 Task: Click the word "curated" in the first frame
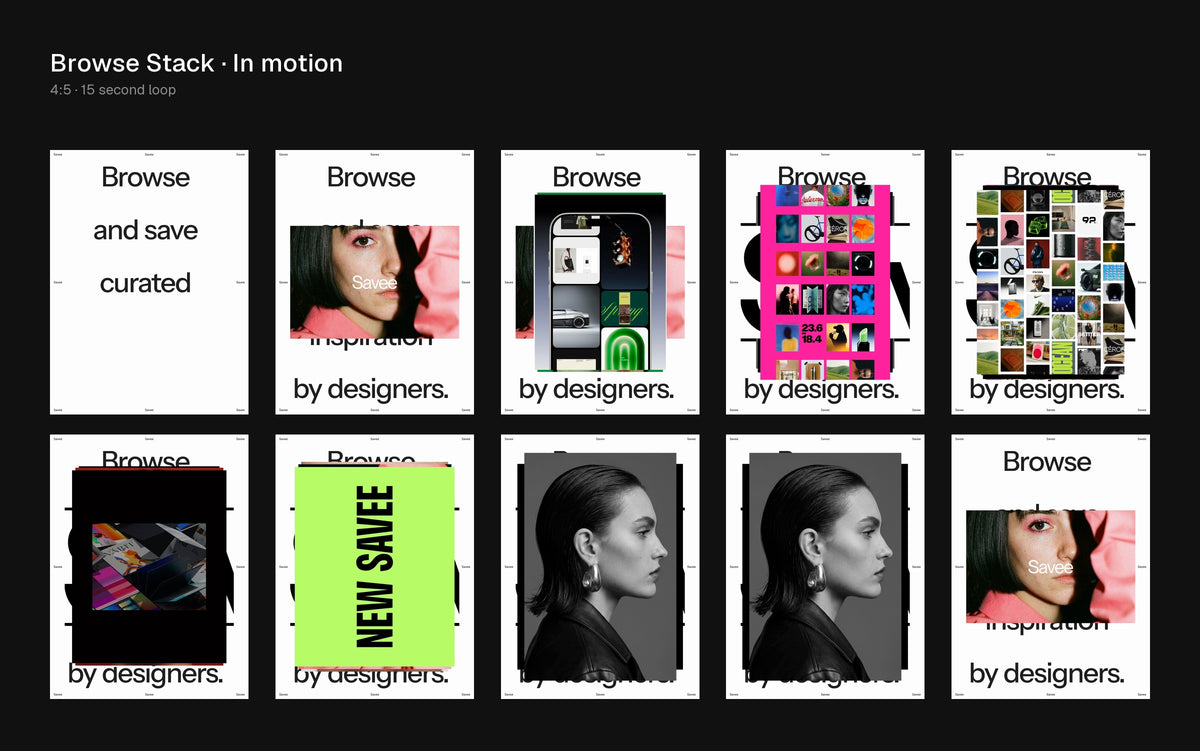pos(145,283)
